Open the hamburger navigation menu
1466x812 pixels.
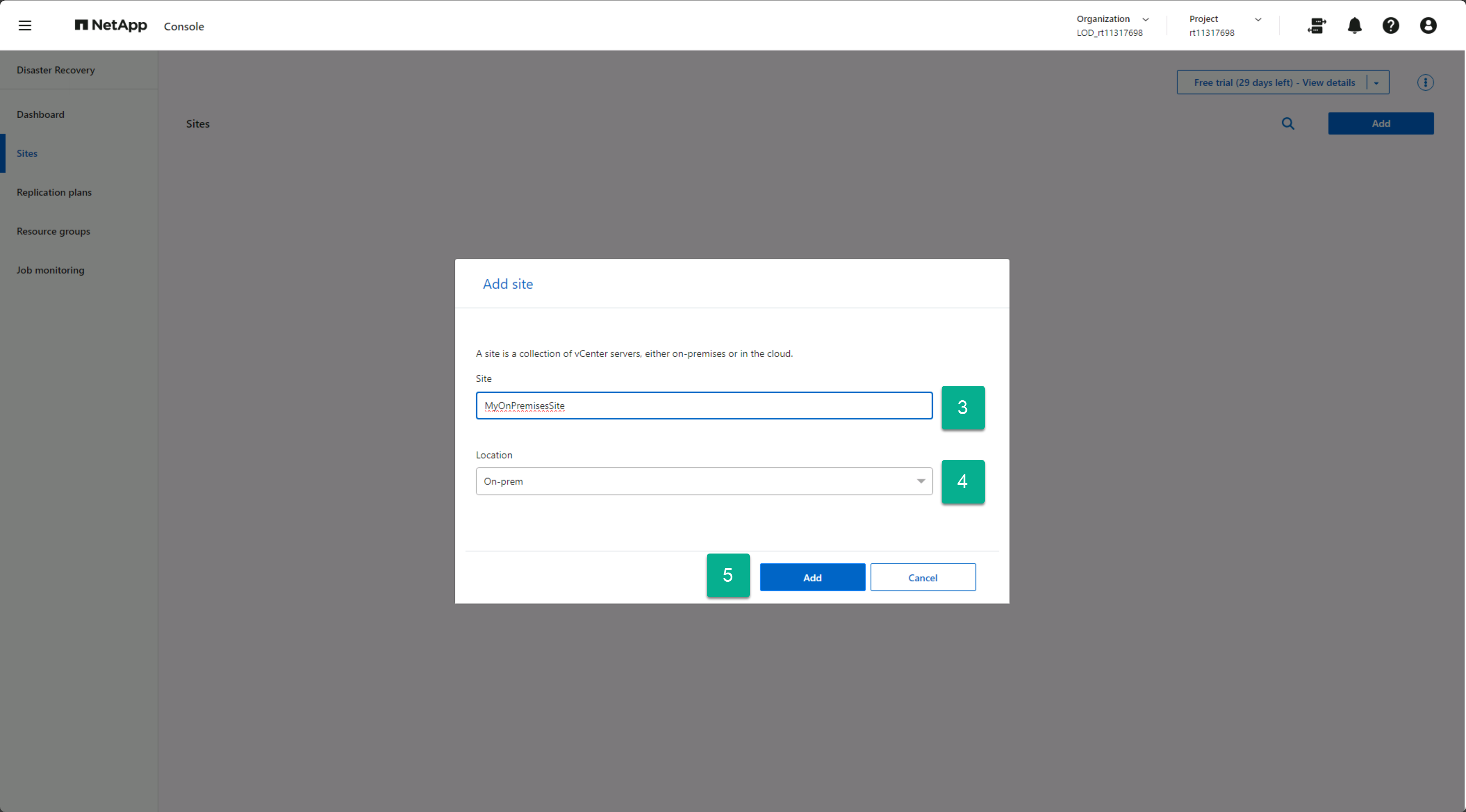click(25, 25)
